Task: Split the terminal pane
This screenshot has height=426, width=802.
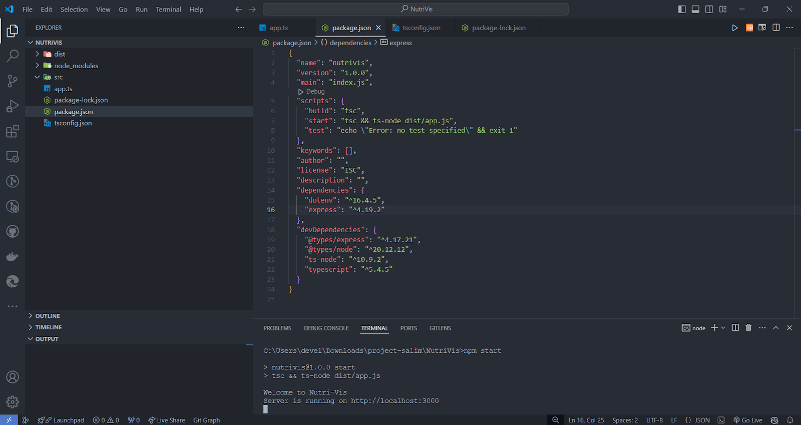Action: [x=735, y=328]
